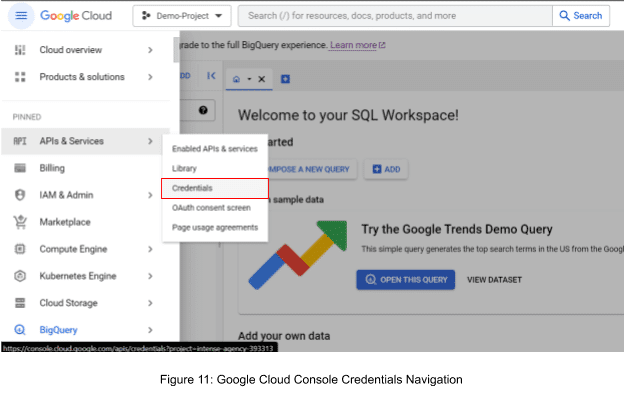This screenshot has height=396, width=624.
Task: Click the Google Cloud logo
Action: (x=76, y=16)
